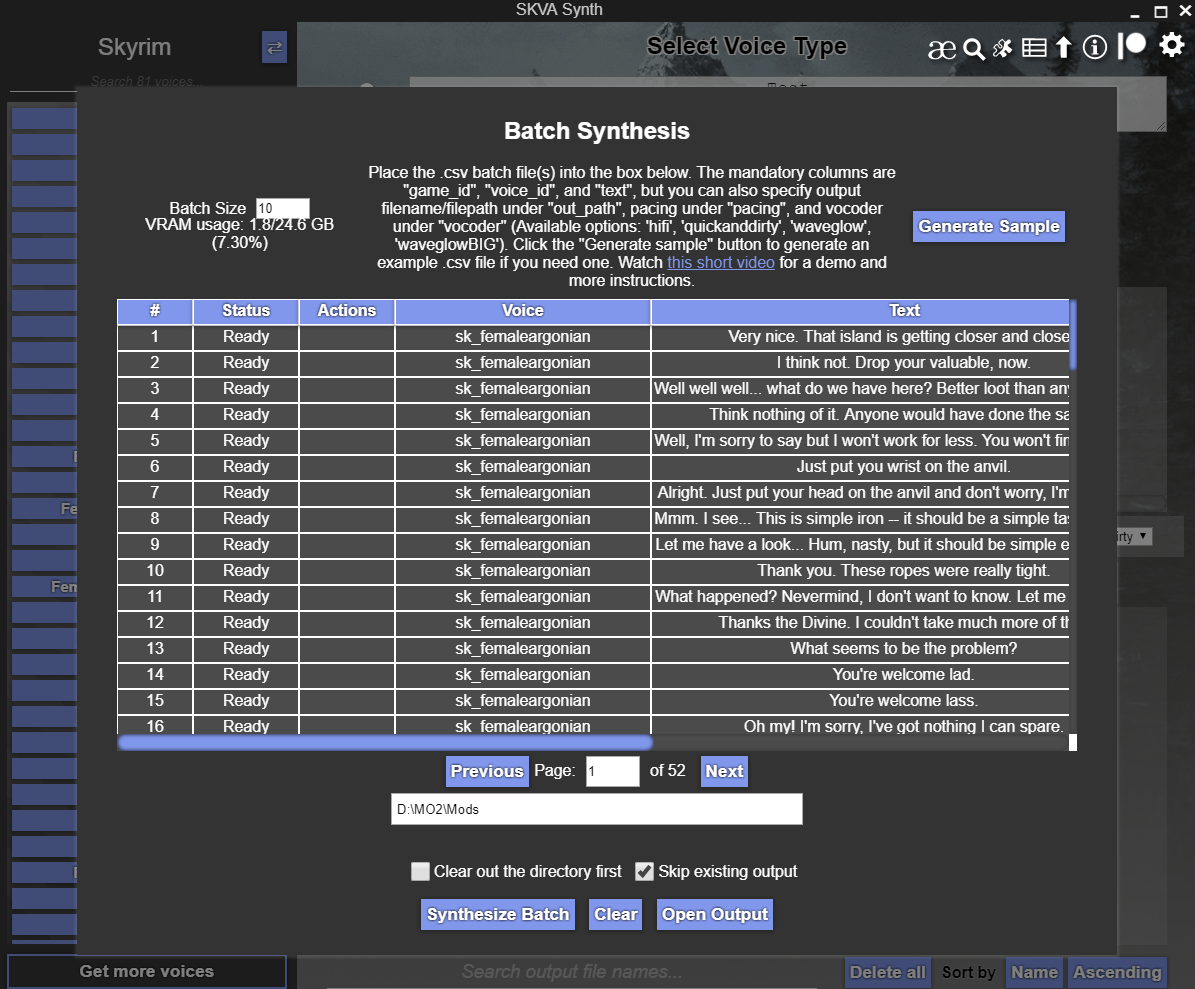1195x989 pixels.
Task: Click row 9 text 'Let me have a look... Hum, nasty'
Action: 861,545
